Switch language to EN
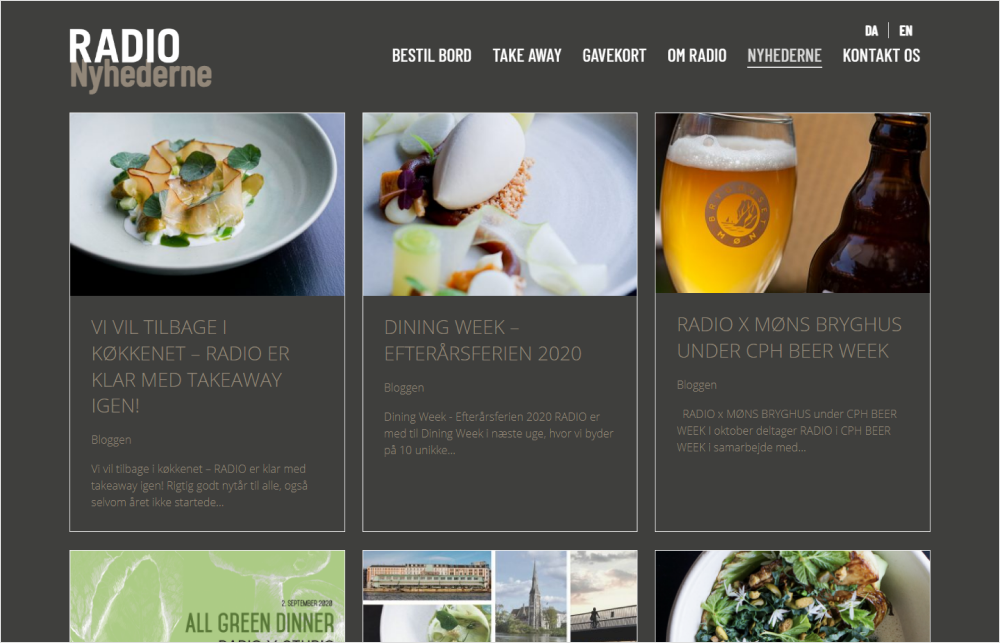The width and height of the screenshot is (1000, 643). pos(906,31)
